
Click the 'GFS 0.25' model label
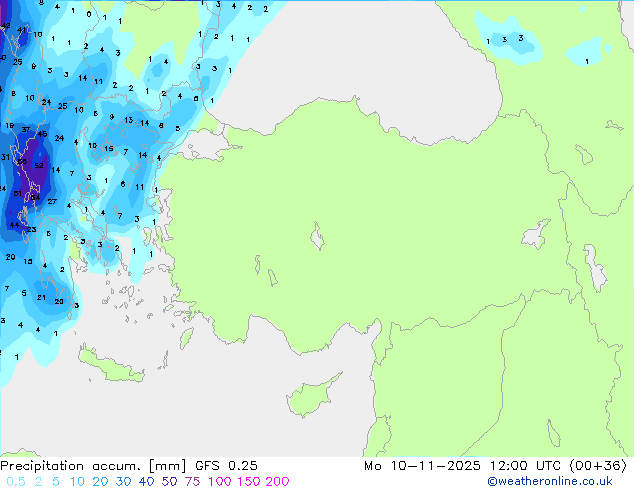click(x=226, y=466)
